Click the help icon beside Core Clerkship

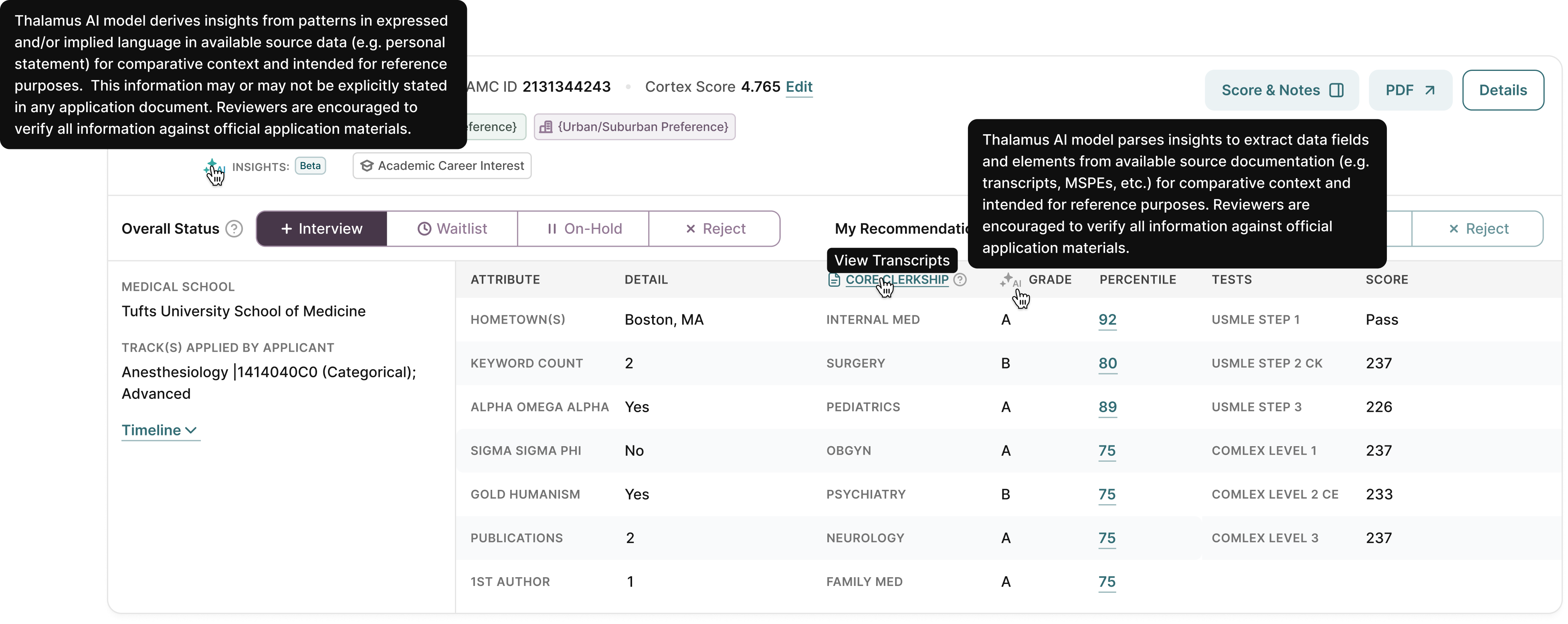(960, 280)
